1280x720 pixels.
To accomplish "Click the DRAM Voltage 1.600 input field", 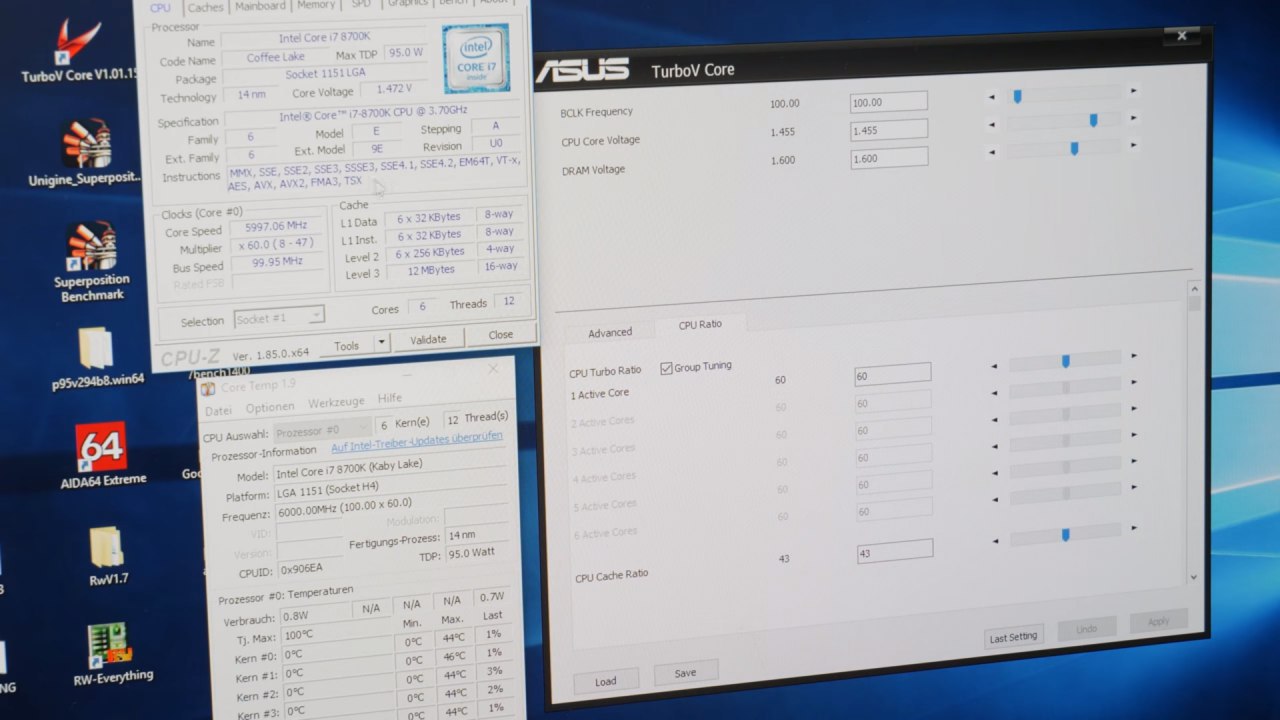I will pos(889,157).
